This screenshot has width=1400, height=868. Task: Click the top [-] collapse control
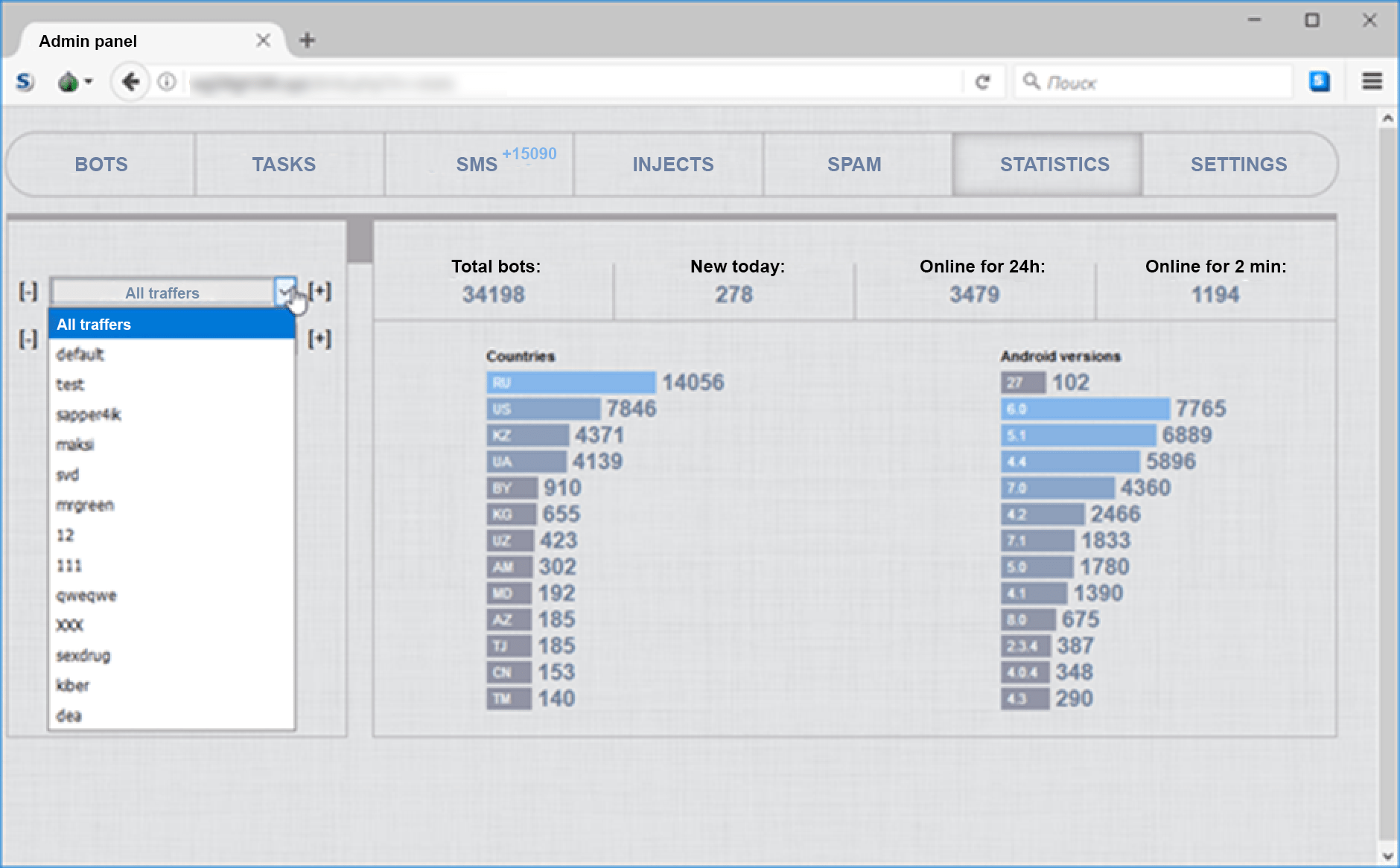point(28,292)
